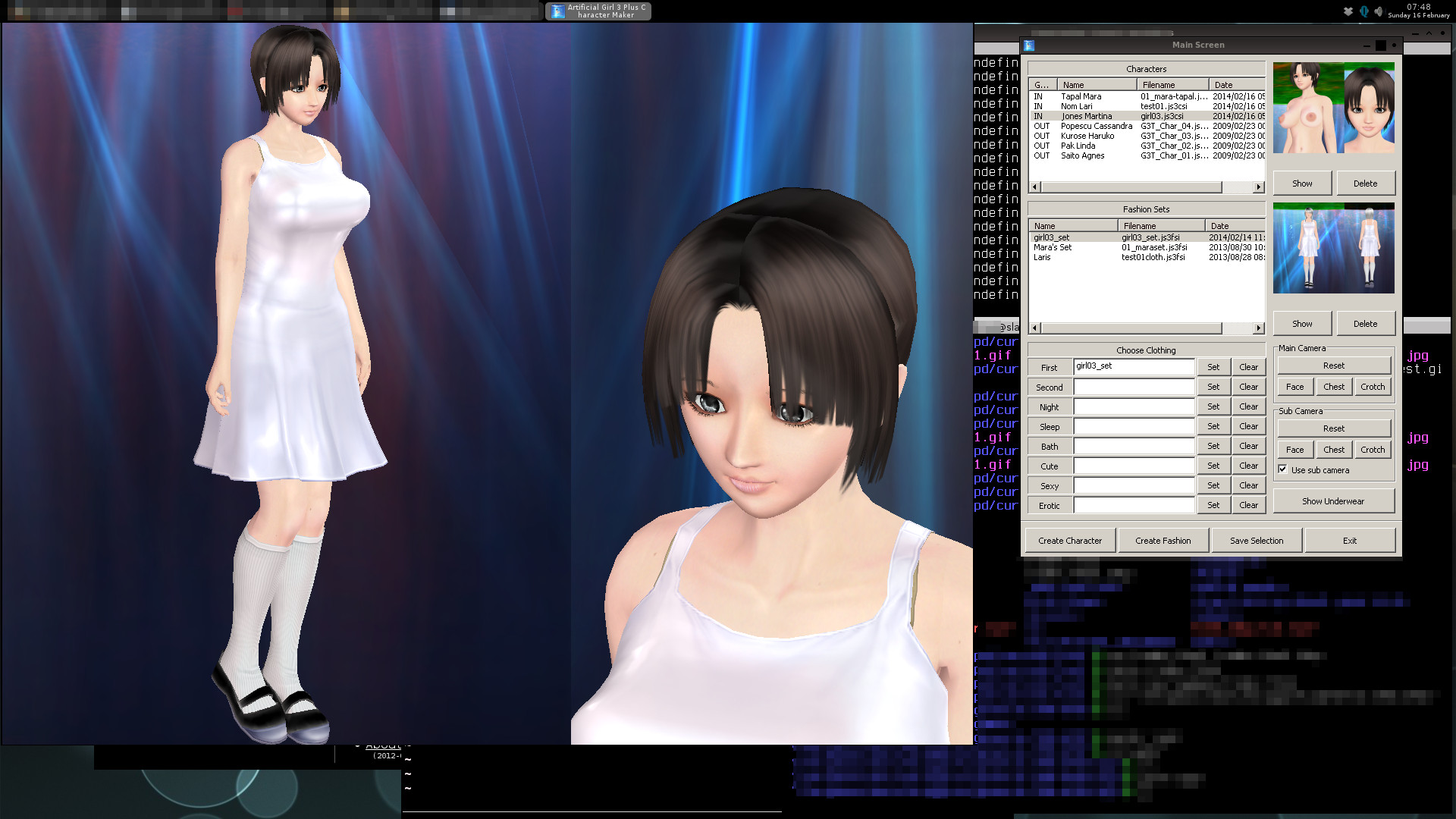Screen dimensions: 1456x819
Task: Toggle the Use sub camera checkbox
Action: 1282,469
